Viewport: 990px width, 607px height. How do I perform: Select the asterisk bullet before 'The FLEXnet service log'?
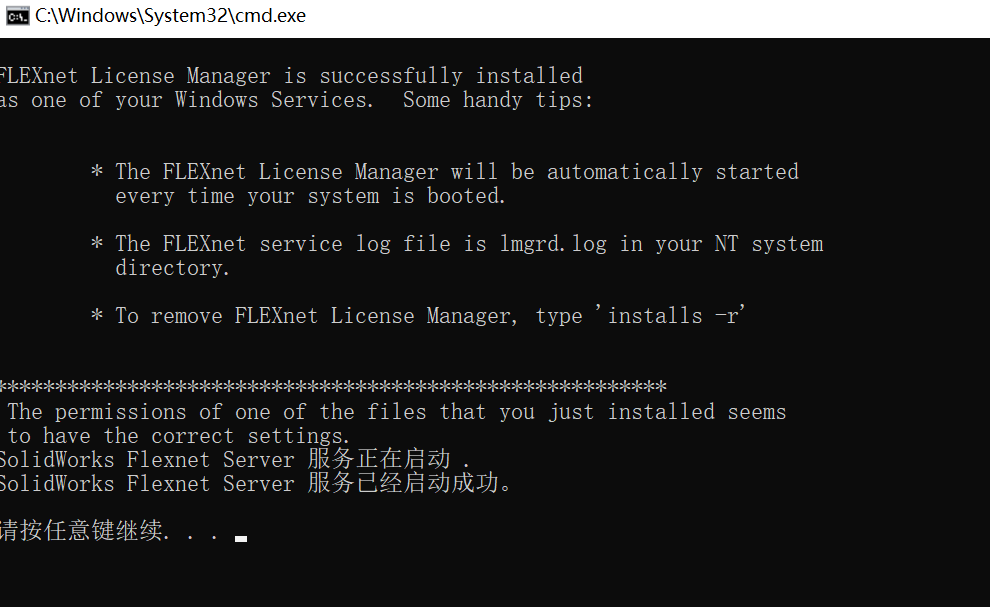(97, 244)
